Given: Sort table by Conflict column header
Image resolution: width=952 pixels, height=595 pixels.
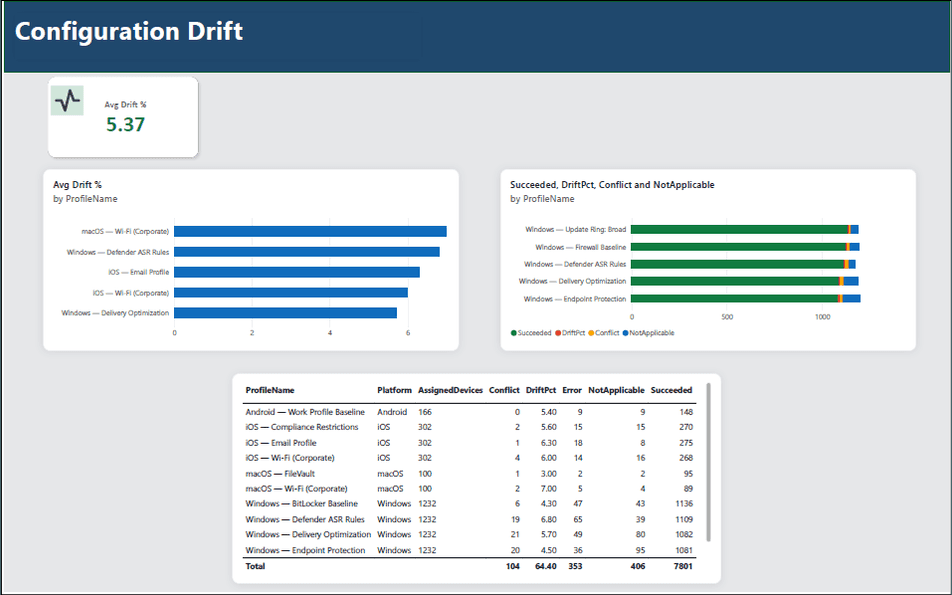Looking at the screenshot, I should point(504,390).
